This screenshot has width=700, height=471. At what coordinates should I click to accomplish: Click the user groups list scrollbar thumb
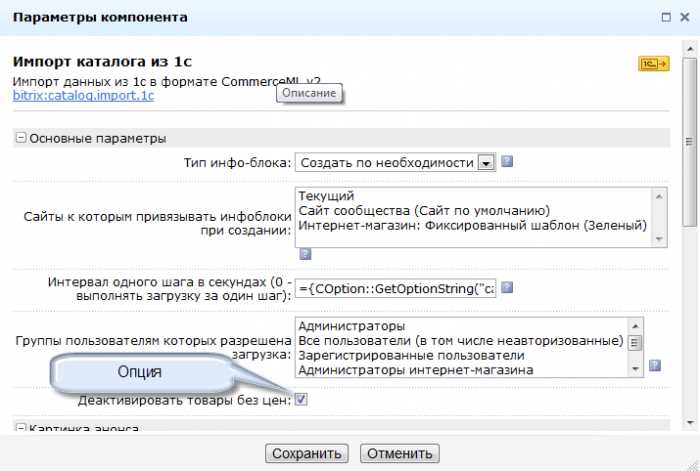pyautogui.click(x=635, y=343)
